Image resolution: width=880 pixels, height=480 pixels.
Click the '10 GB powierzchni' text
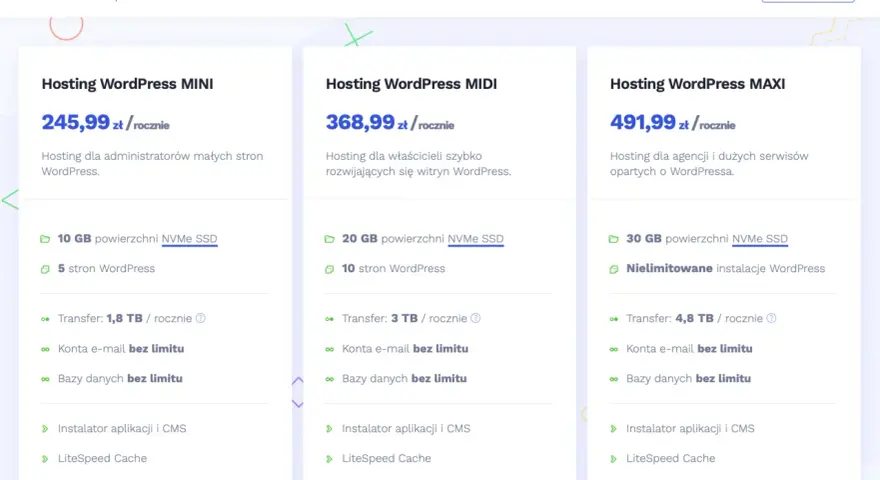pyautogui.click(x=108, y=239)
